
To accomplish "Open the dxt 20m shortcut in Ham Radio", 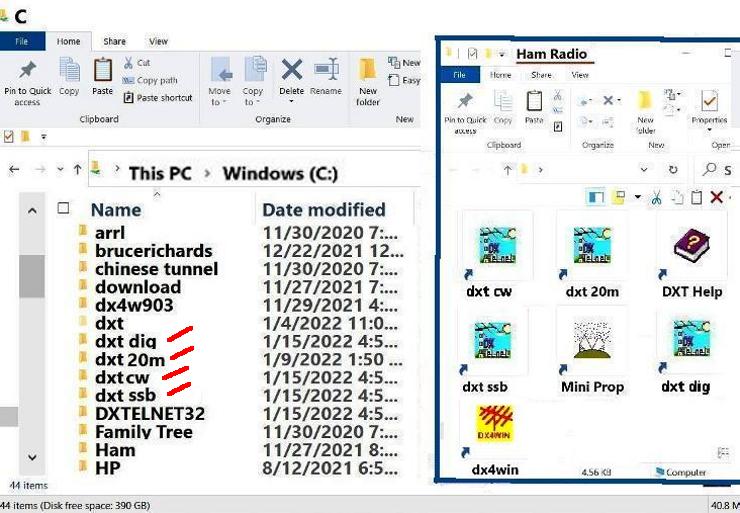I will 592,245.
